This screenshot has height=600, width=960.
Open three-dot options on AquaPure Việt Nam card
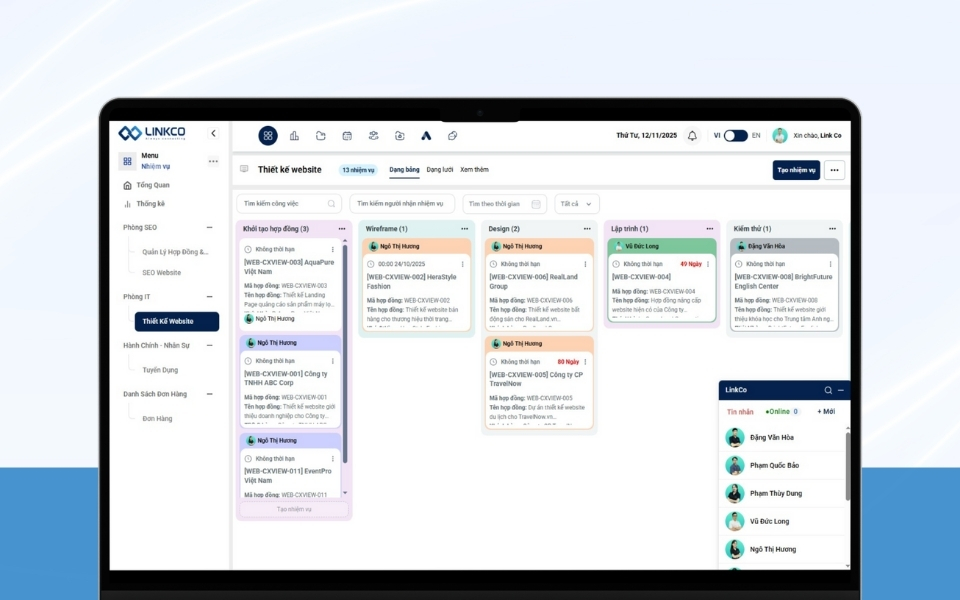click(x=333, y=249)
